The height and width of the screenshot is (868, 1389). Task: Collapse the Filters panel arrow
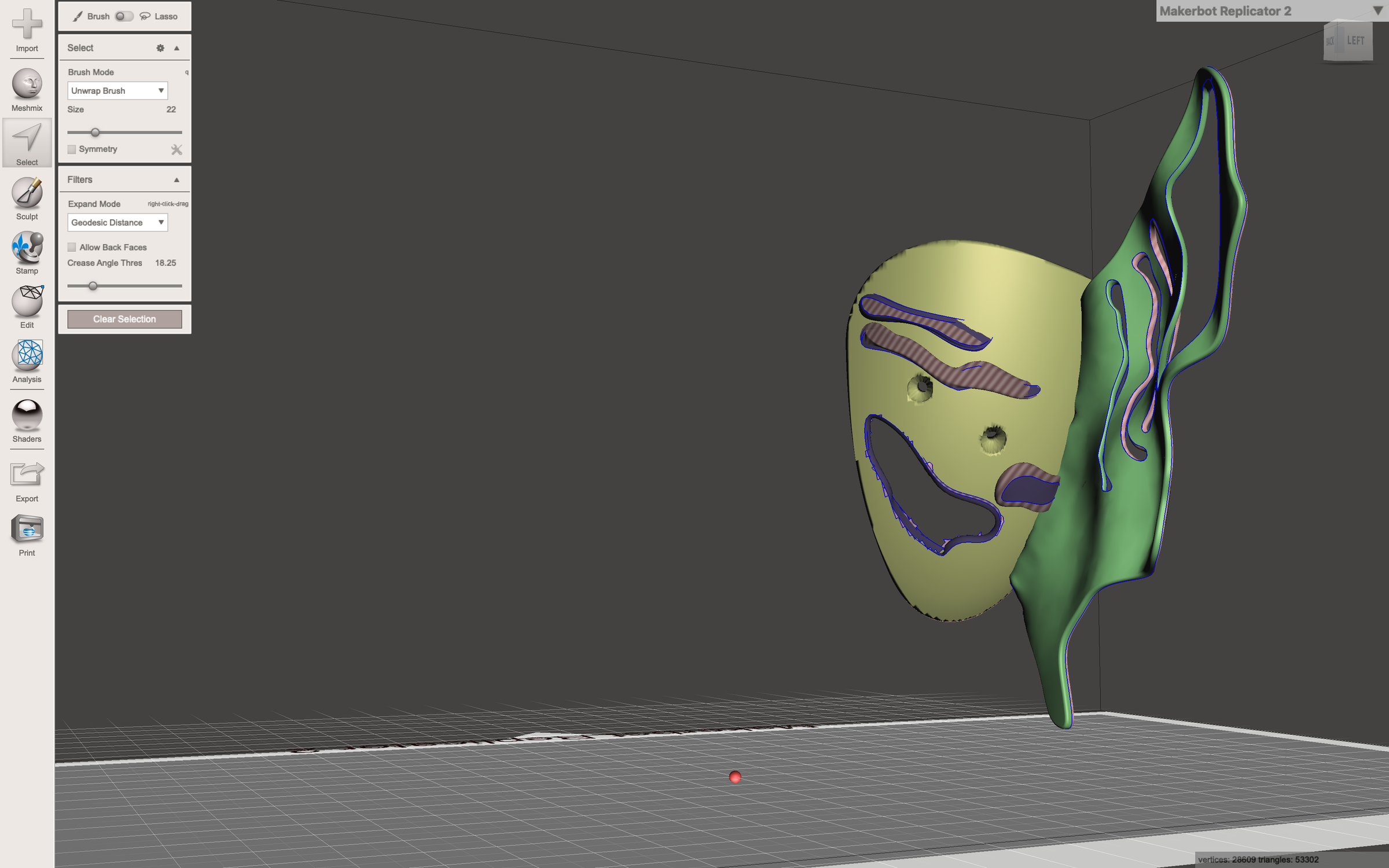(x=177, y=180)
